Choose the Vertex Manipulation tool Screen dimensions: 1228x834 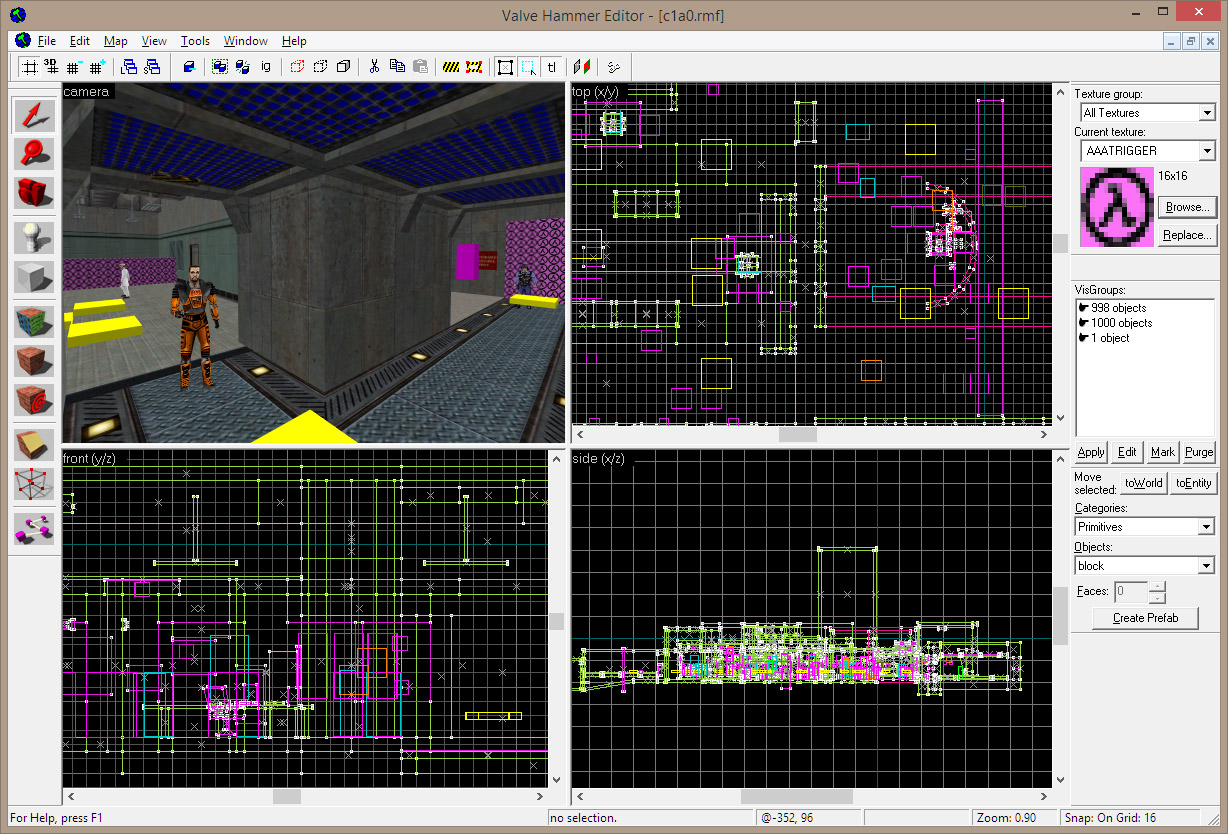click(34, 482)
